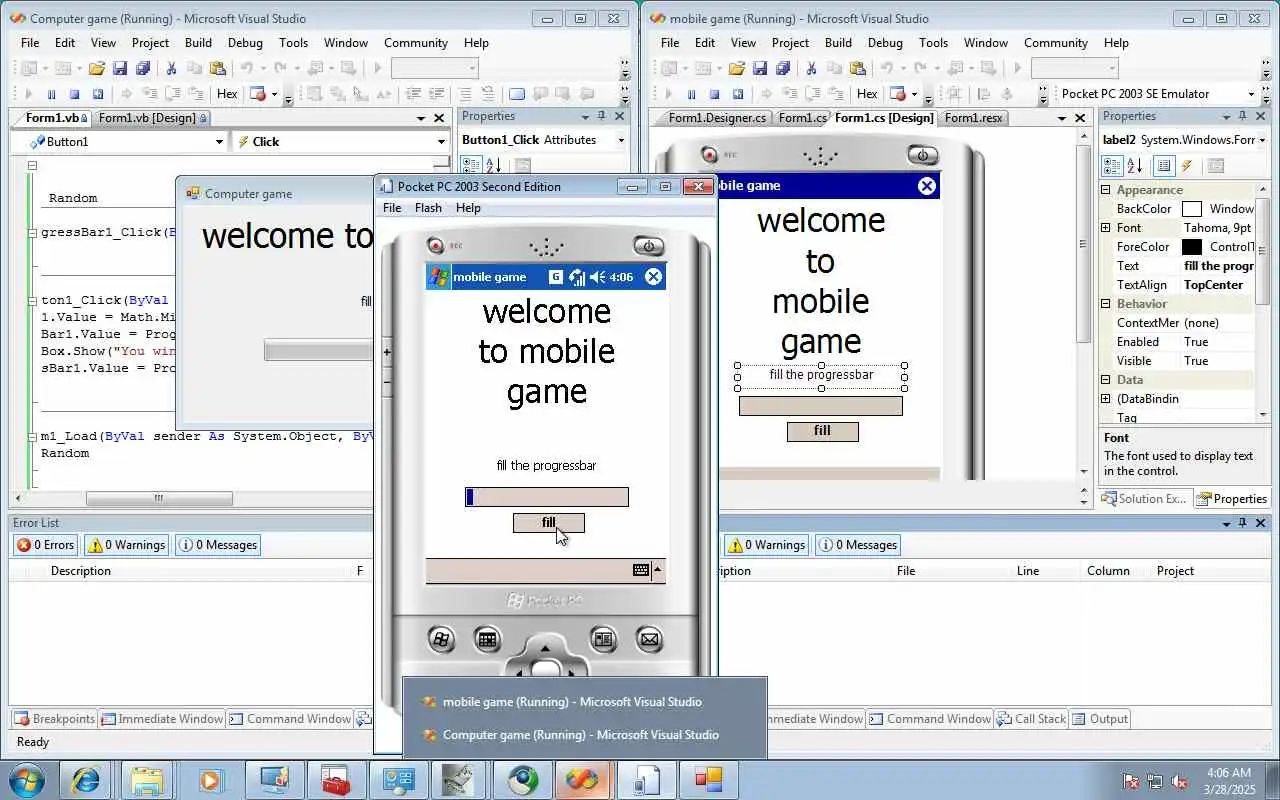Stop debugging in mobile game Visual Studio
The image size is (1280, 800).
pos(714,94)
